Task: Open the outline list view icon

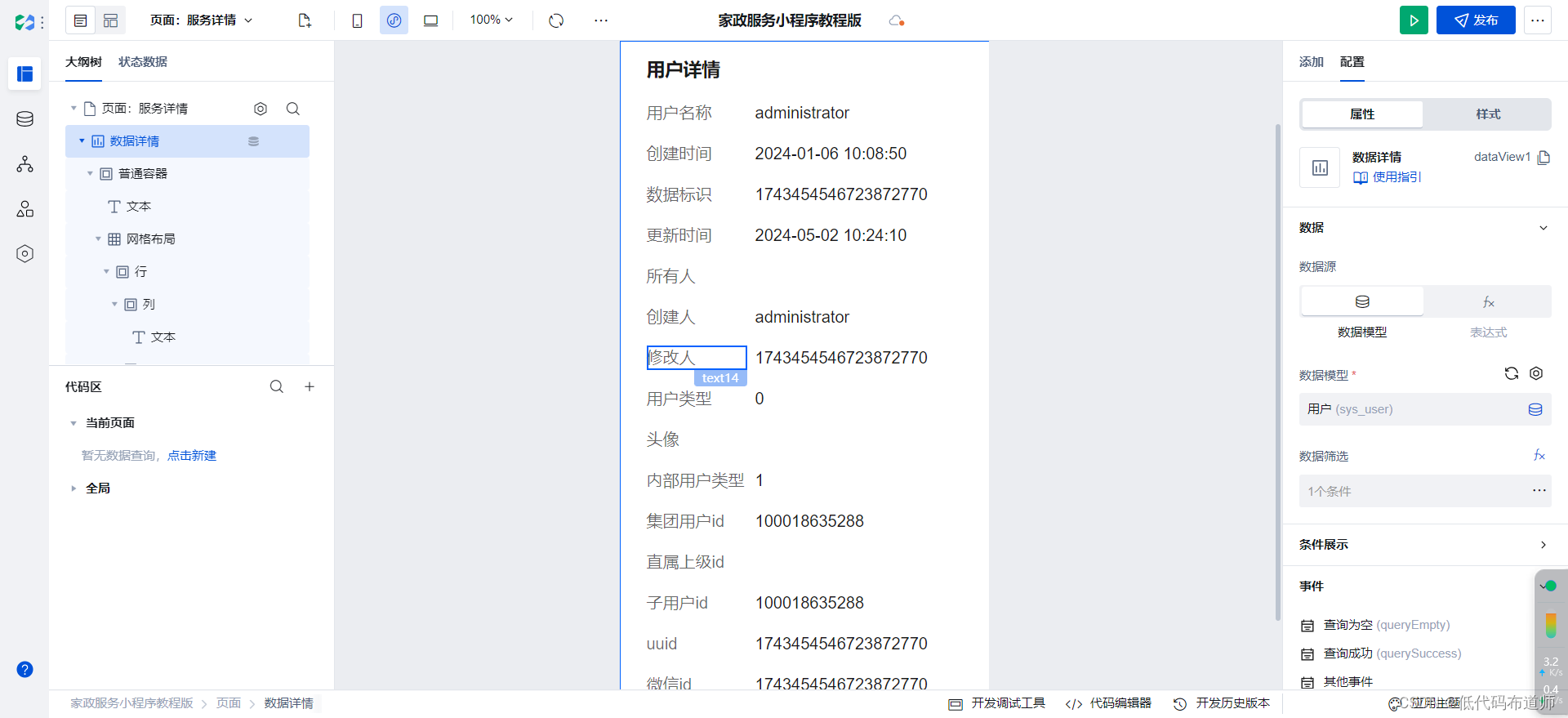Action: point(80,20)
